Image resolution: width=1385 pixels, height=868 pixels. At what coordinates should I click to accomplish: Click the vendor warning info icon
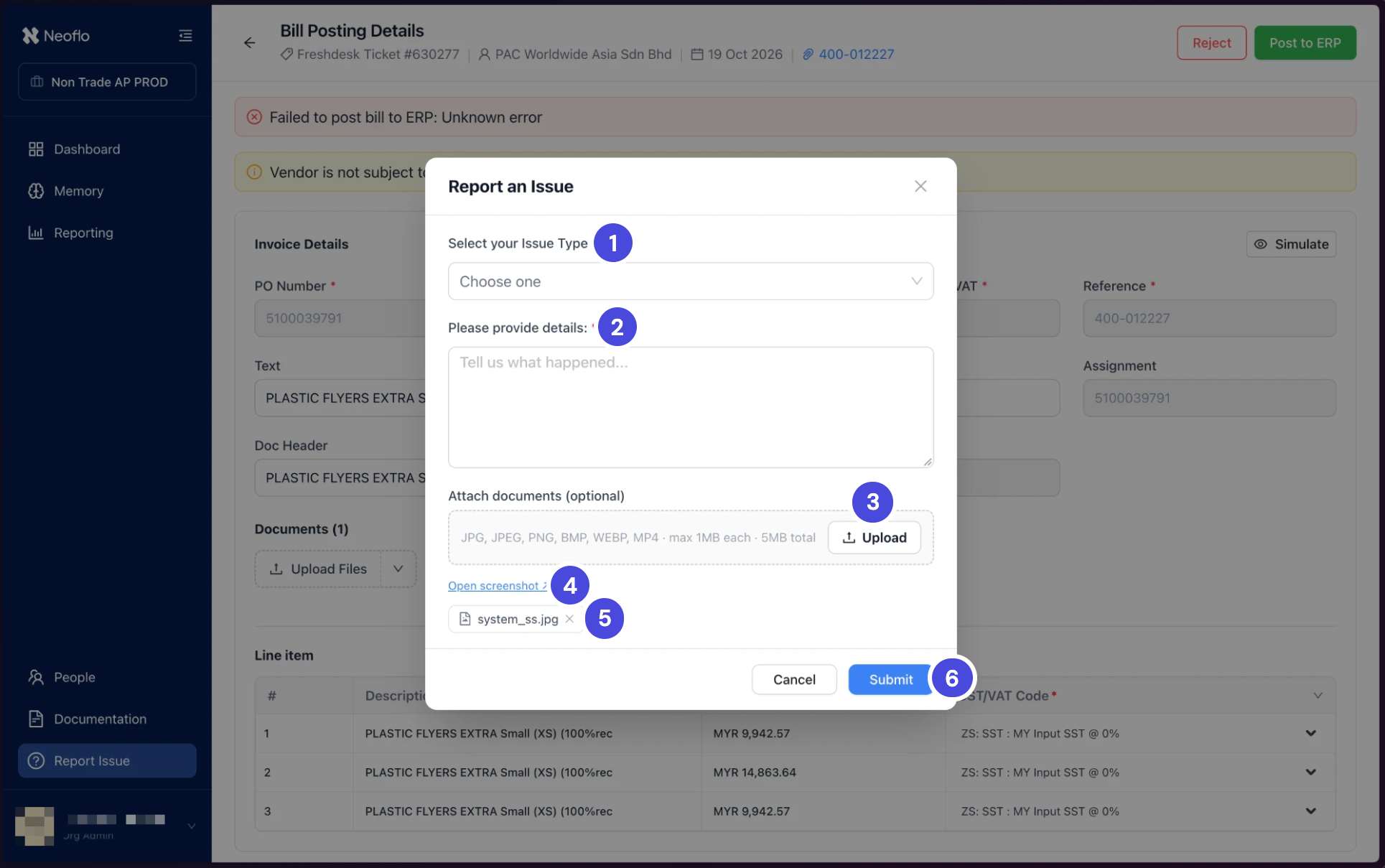[254, 172]
